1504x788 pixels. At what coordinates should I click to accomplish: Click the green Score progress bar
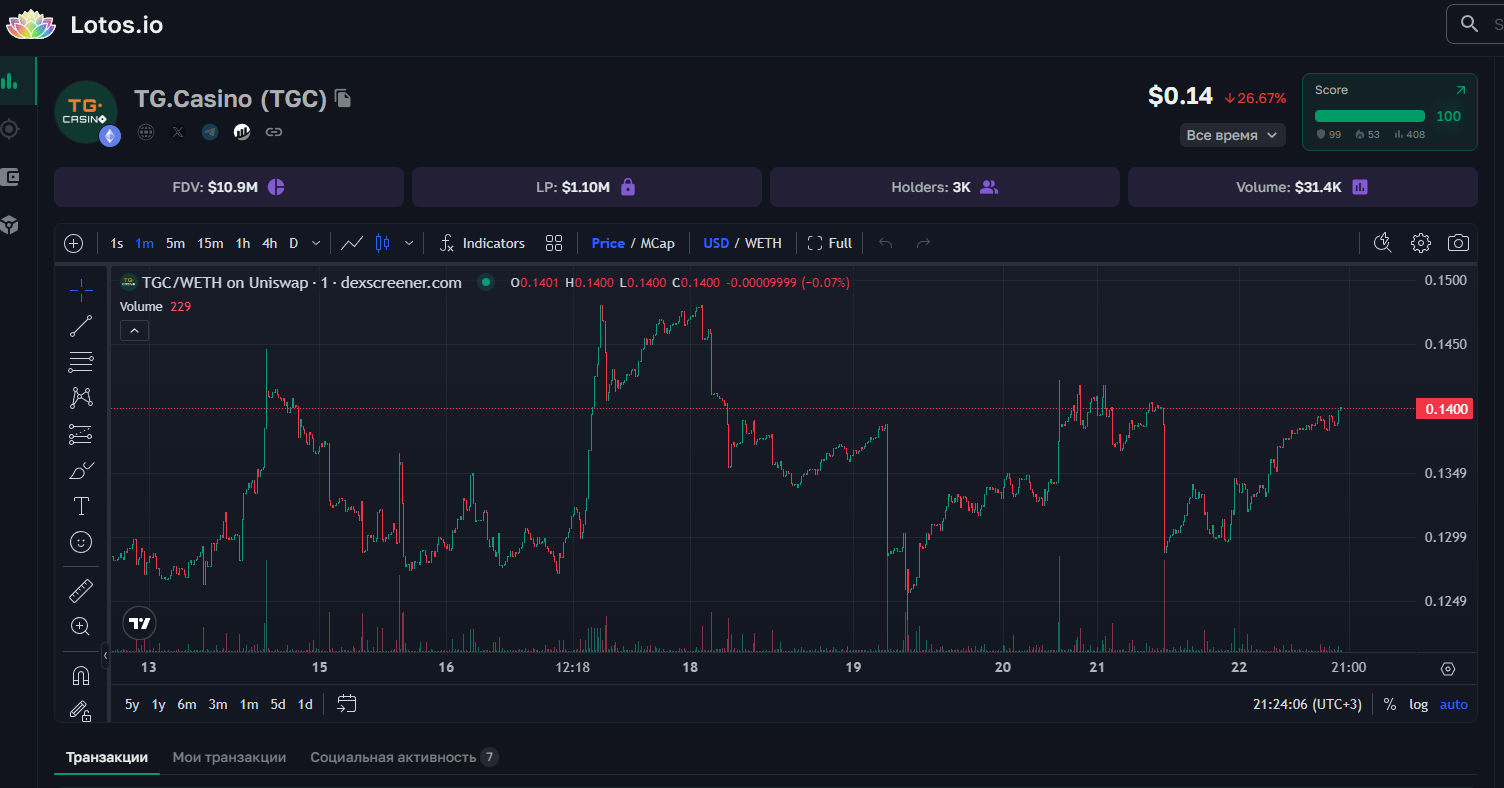pyautogui.click(x=1370, y=116)
